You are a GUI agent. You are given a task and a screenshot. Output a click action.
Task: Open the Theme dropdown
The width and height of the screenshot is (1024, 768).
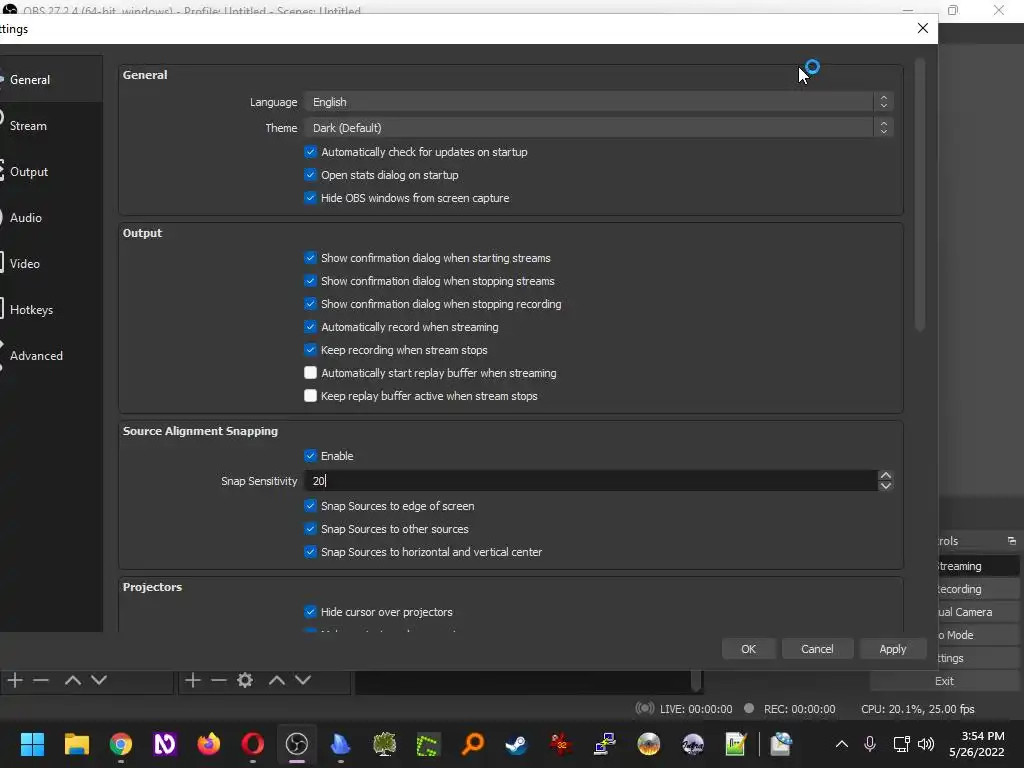[599, 128]
